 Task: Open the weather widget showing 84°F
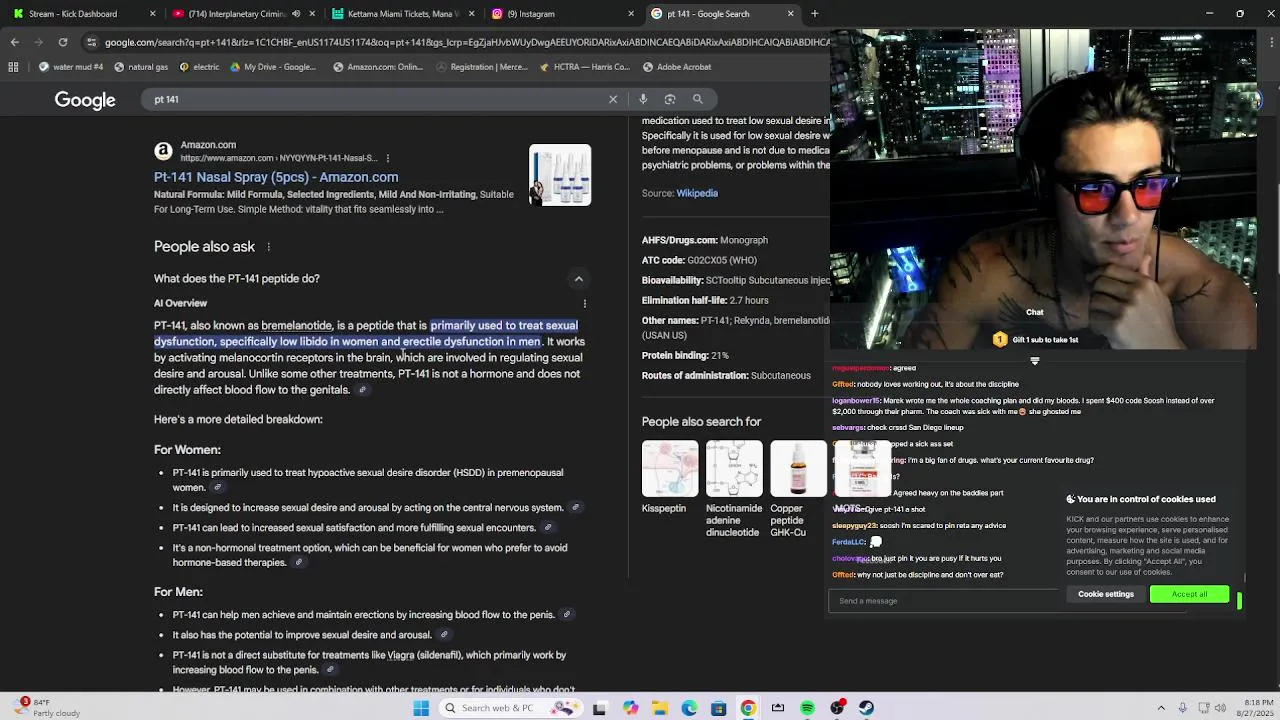pyautogui.click(x=45, y=707)
